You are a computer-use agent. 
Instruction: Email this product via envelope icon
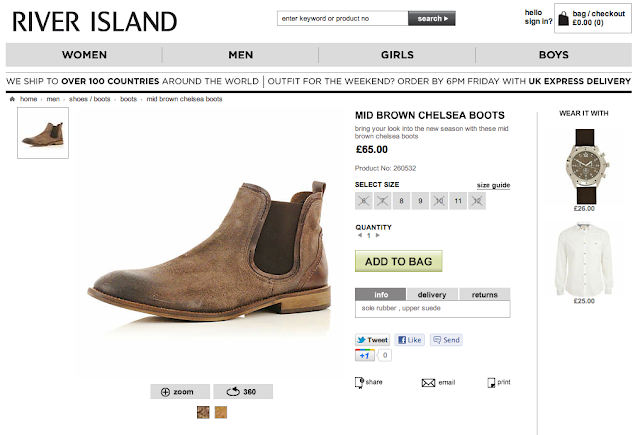tap(428, 383)
